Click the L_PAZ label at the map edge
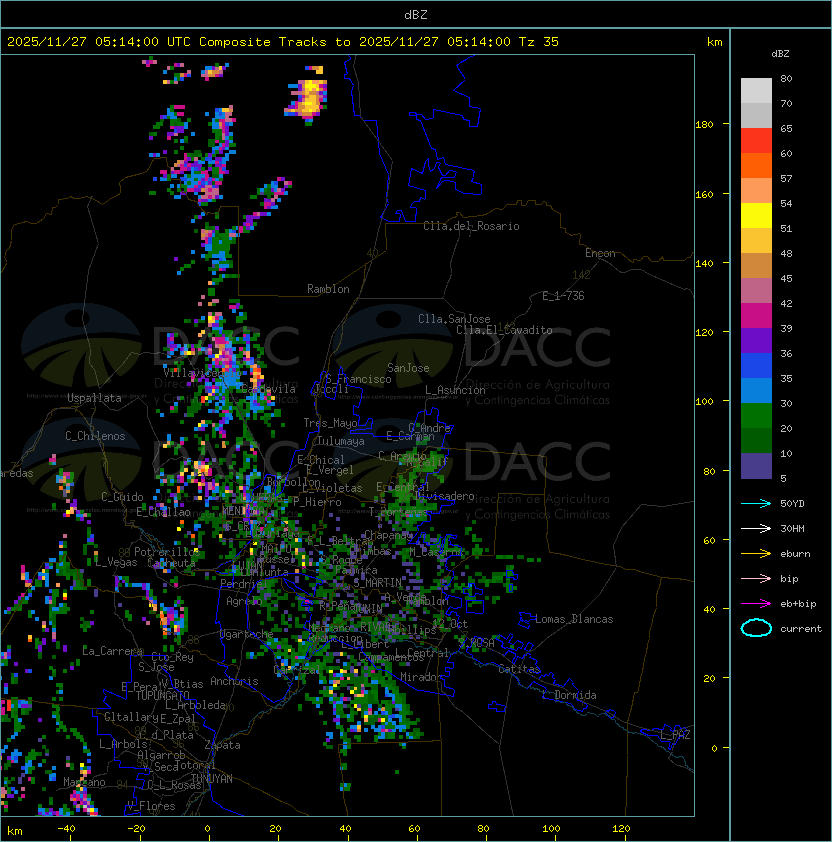The image size is (832, 842). (x=676, y=735)
